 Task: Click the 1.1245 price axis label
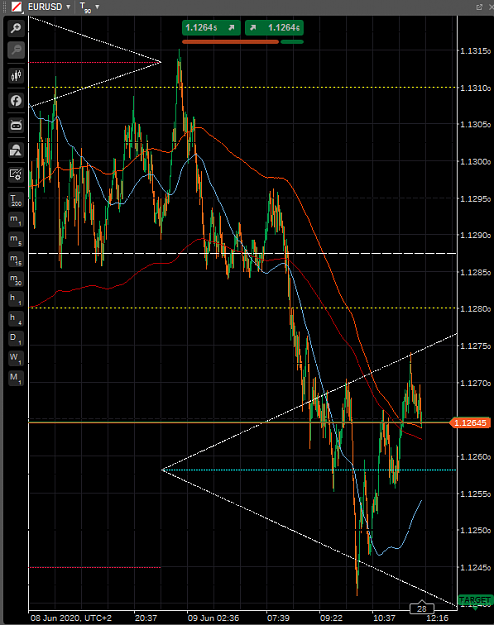475,567
